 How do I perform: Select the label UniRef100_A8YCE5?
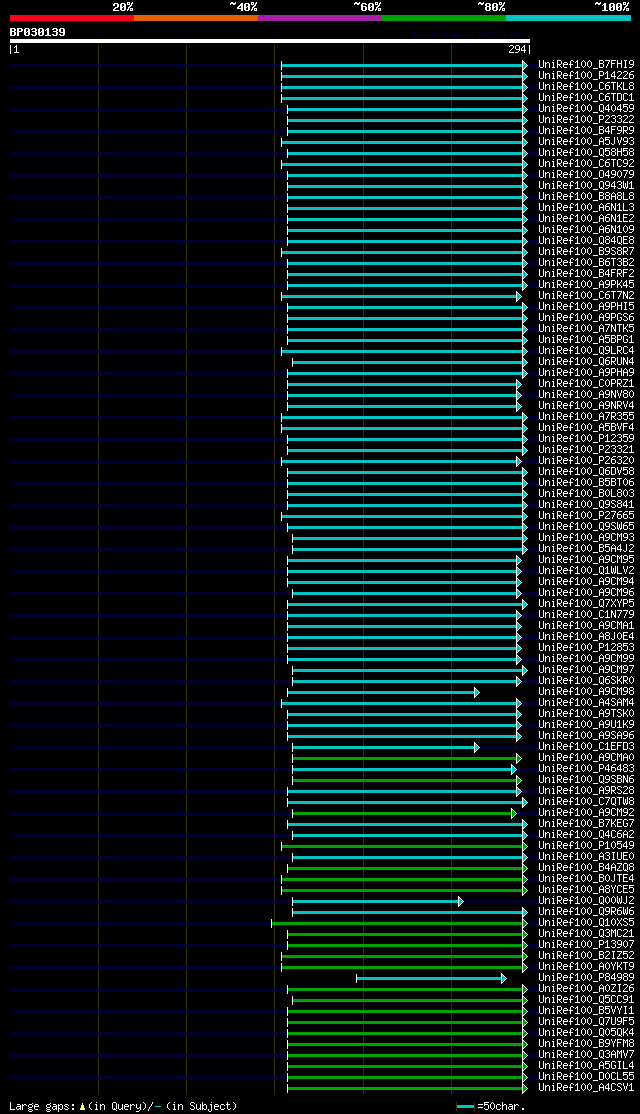586,890
